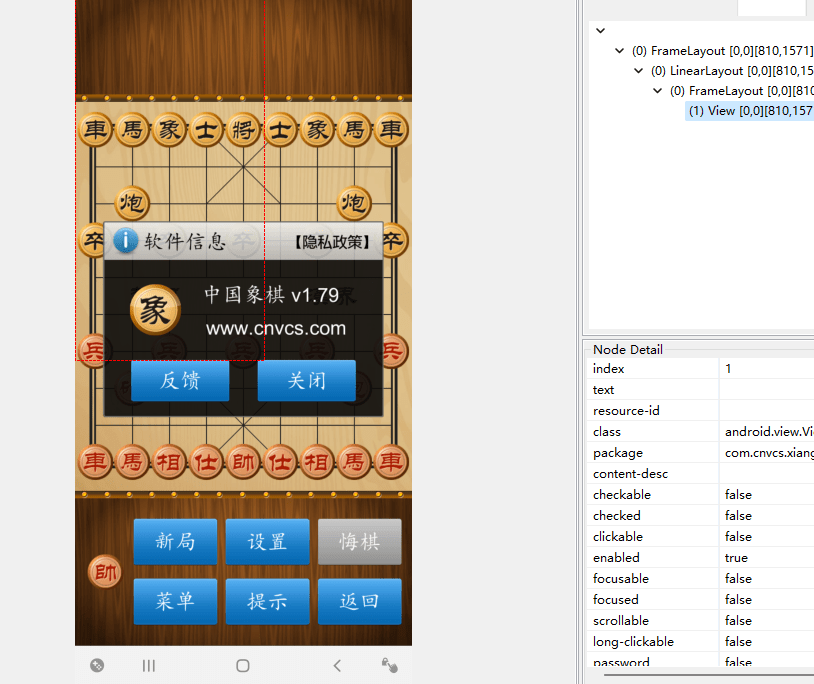The image size is (814, 684).
Task: Select the right black 士 advisor
Action: (x=280, y=130)
